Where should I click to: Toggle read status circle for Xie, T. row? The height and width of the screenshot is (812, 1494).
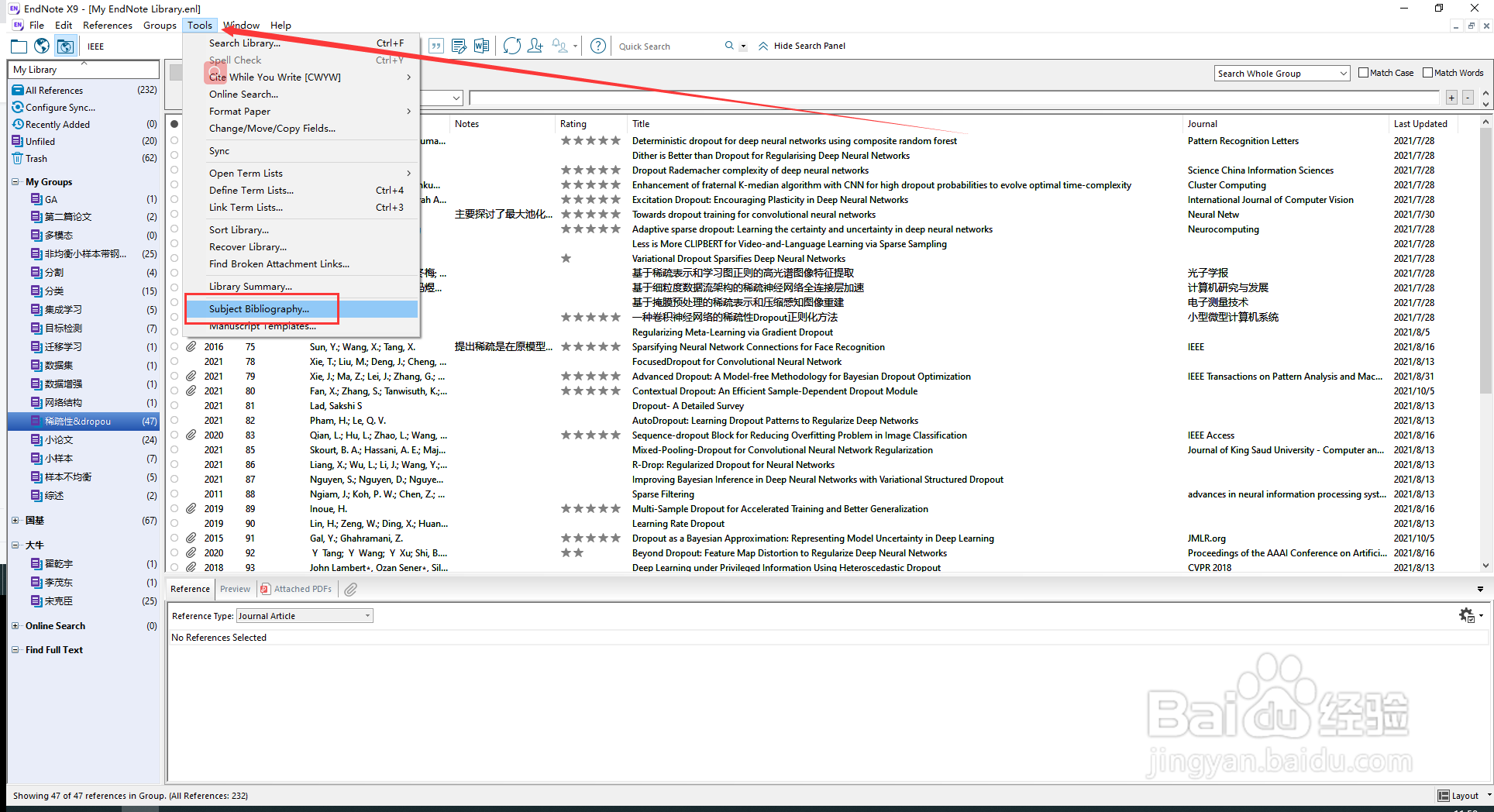point(174,361)
